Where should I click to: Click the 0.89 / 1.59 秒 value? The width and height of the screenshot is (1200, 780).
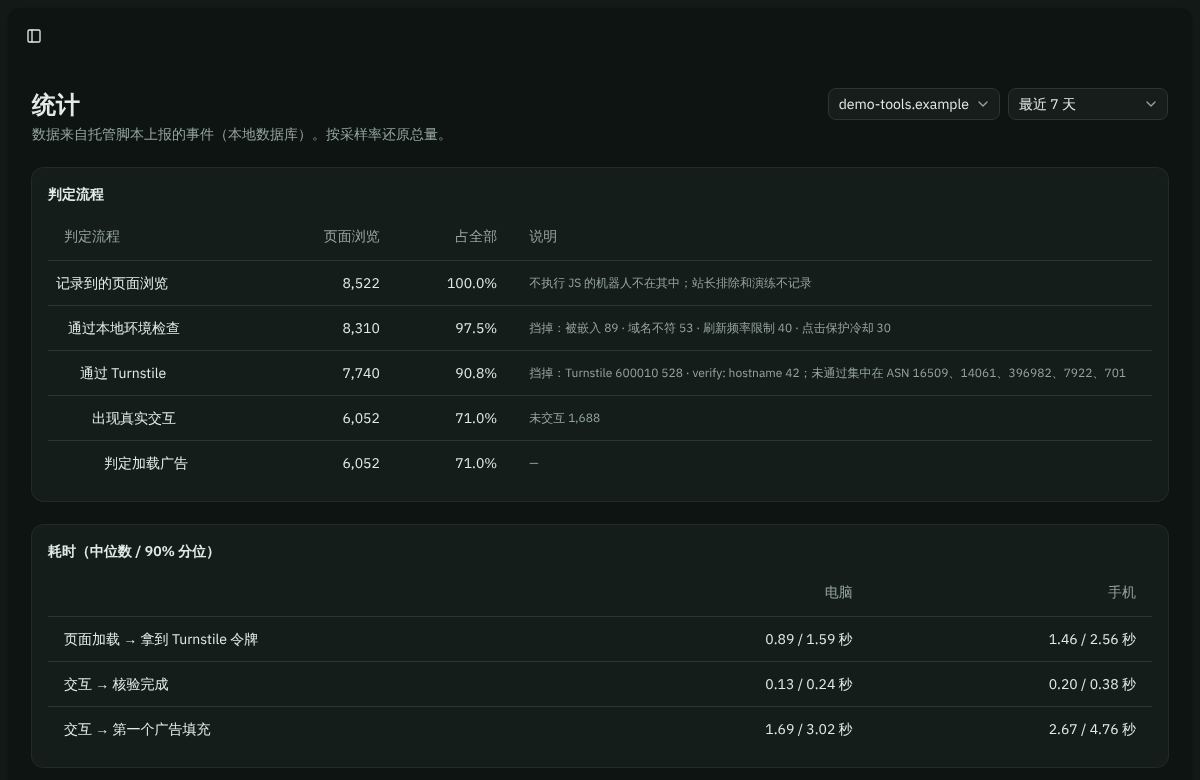point(809,639)
